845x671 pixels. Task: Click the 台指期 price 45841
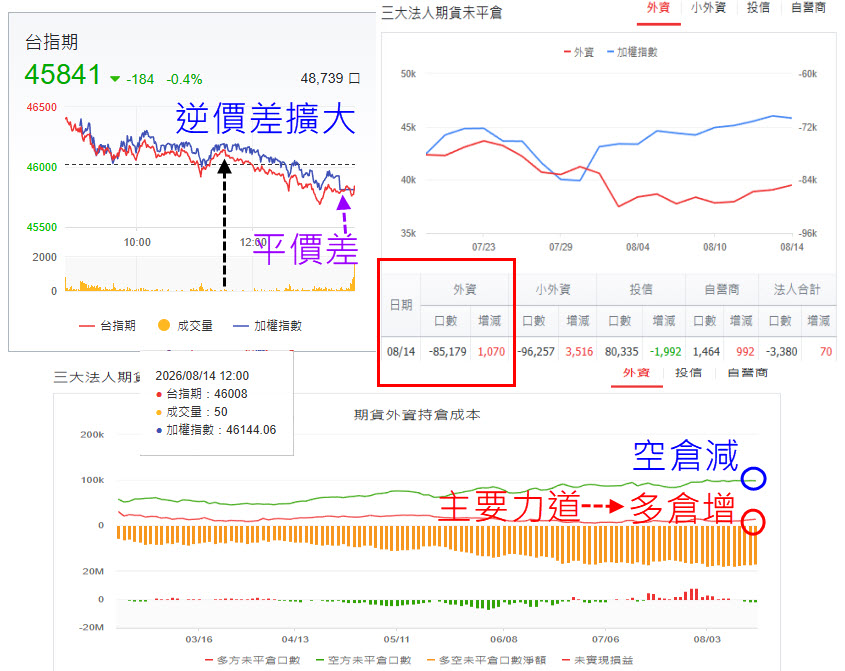tap(63, 74)
